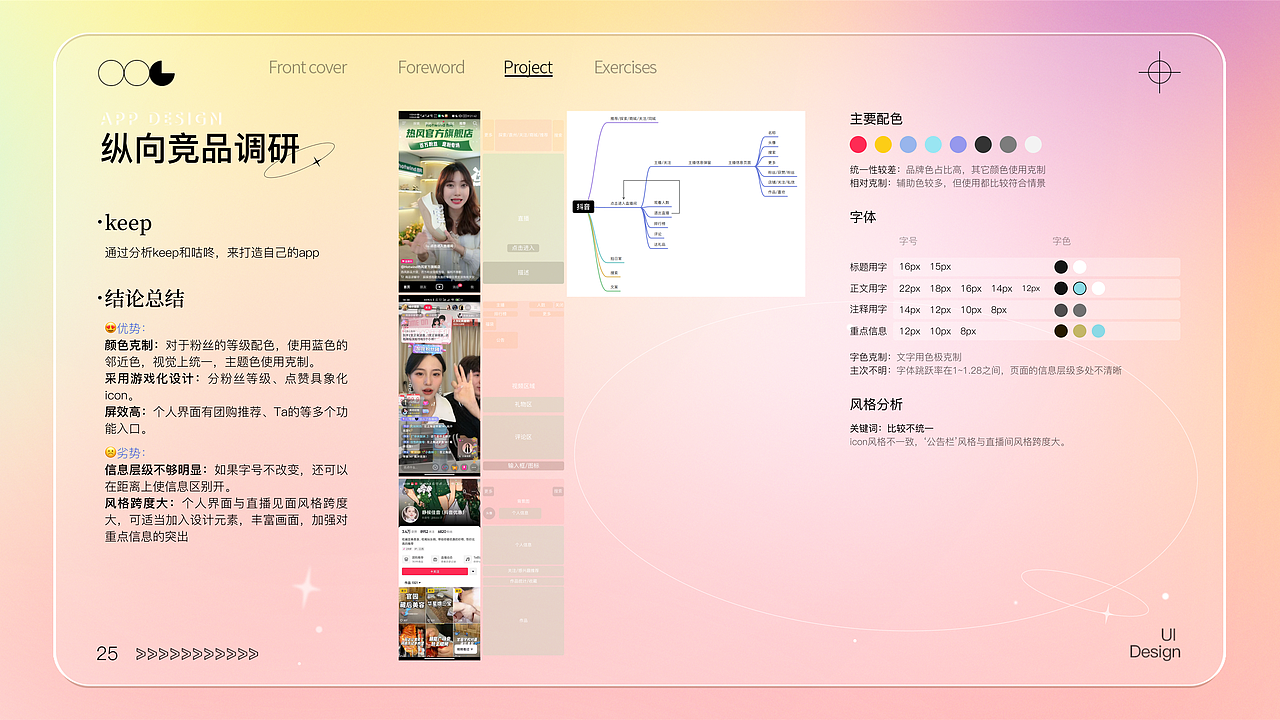The height and width of the screenshot is (720, 1280).
Task: Select the yellow main palette swatch
Action: (x=883, y=144)
